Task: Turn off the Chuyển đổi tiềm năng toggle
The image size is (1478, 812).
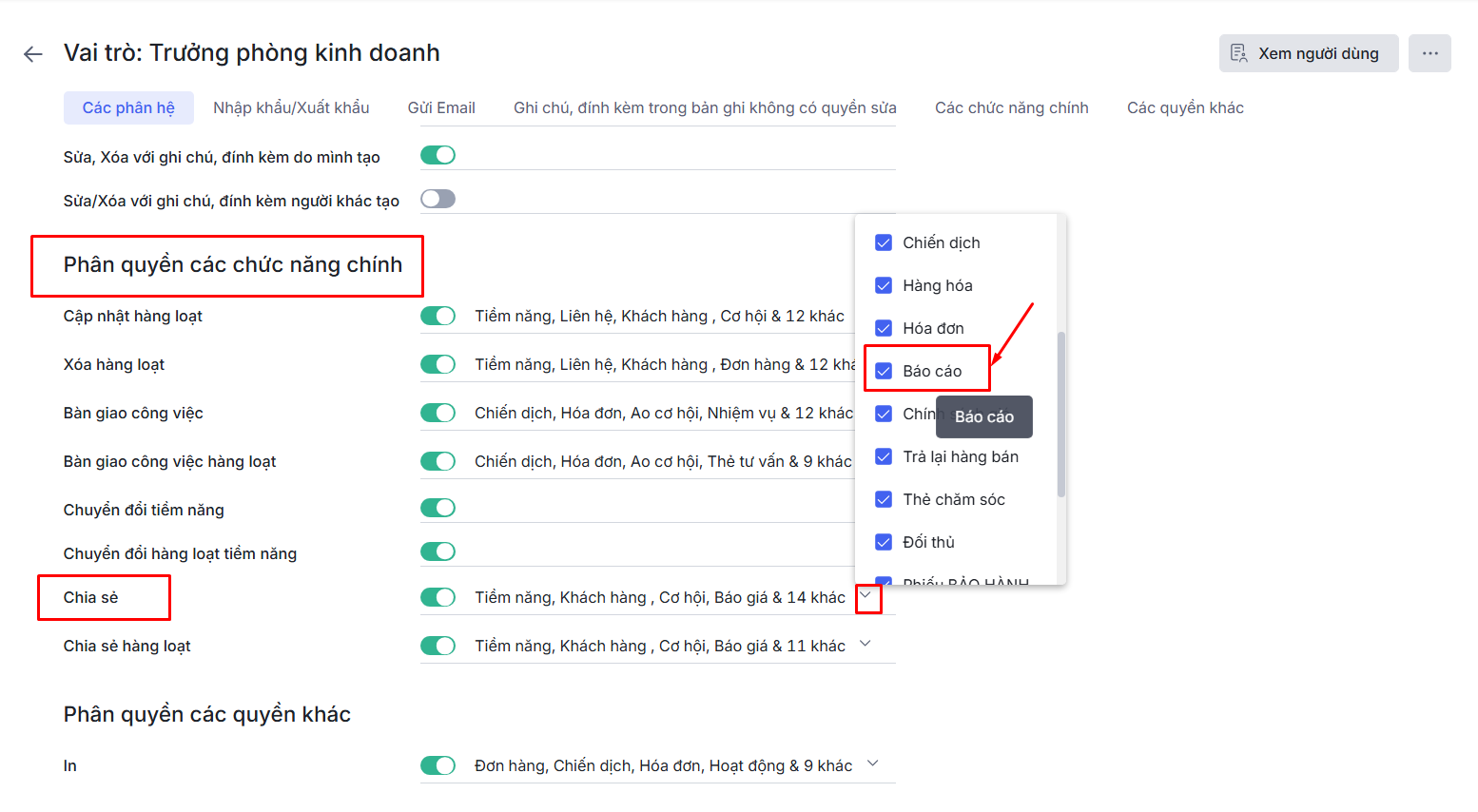Action: click(x=438, y=508)
